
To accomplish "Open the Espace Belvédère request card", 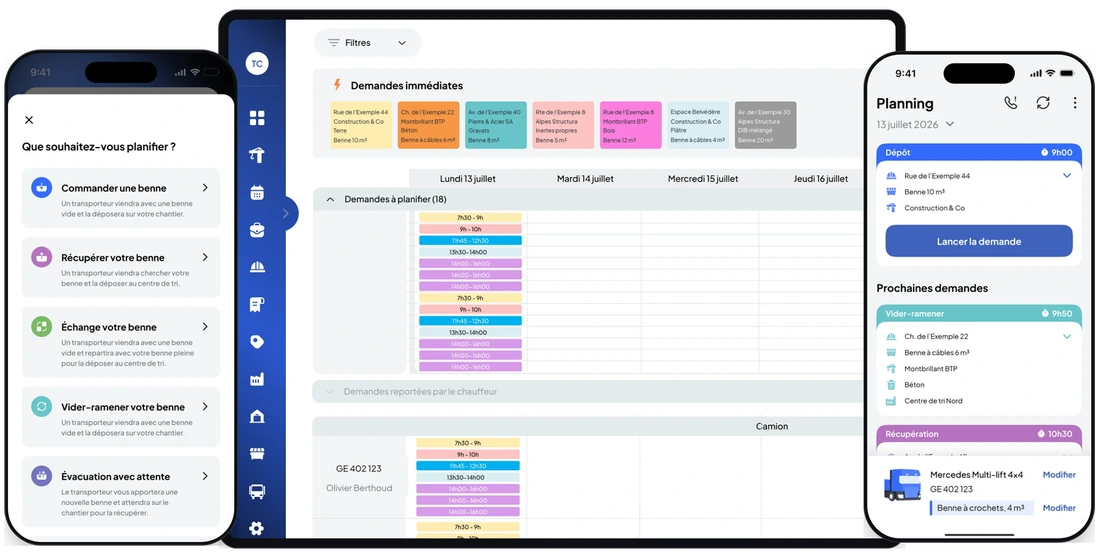I will 698,125.
